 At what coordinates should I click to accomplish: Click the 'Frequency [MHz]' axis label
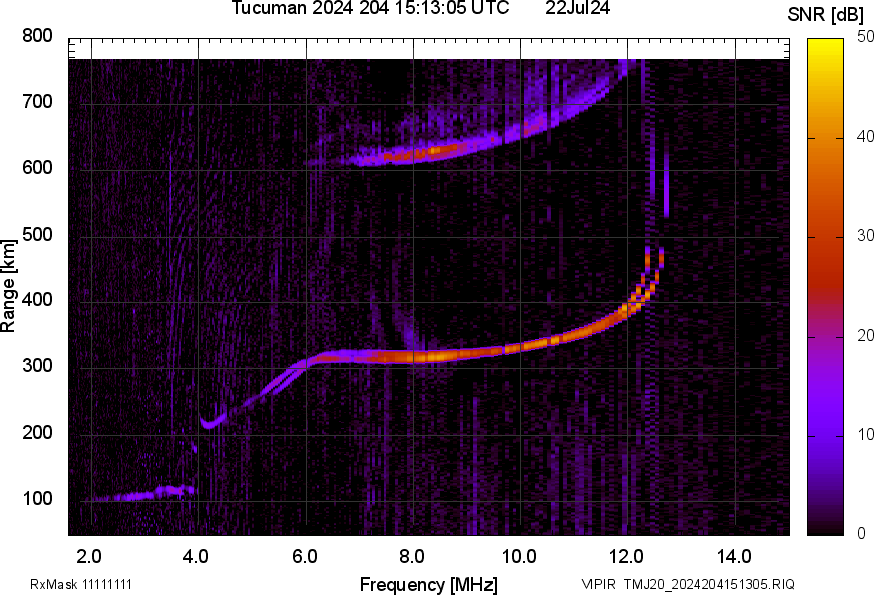pyautogui.click(x=429, y=584)
